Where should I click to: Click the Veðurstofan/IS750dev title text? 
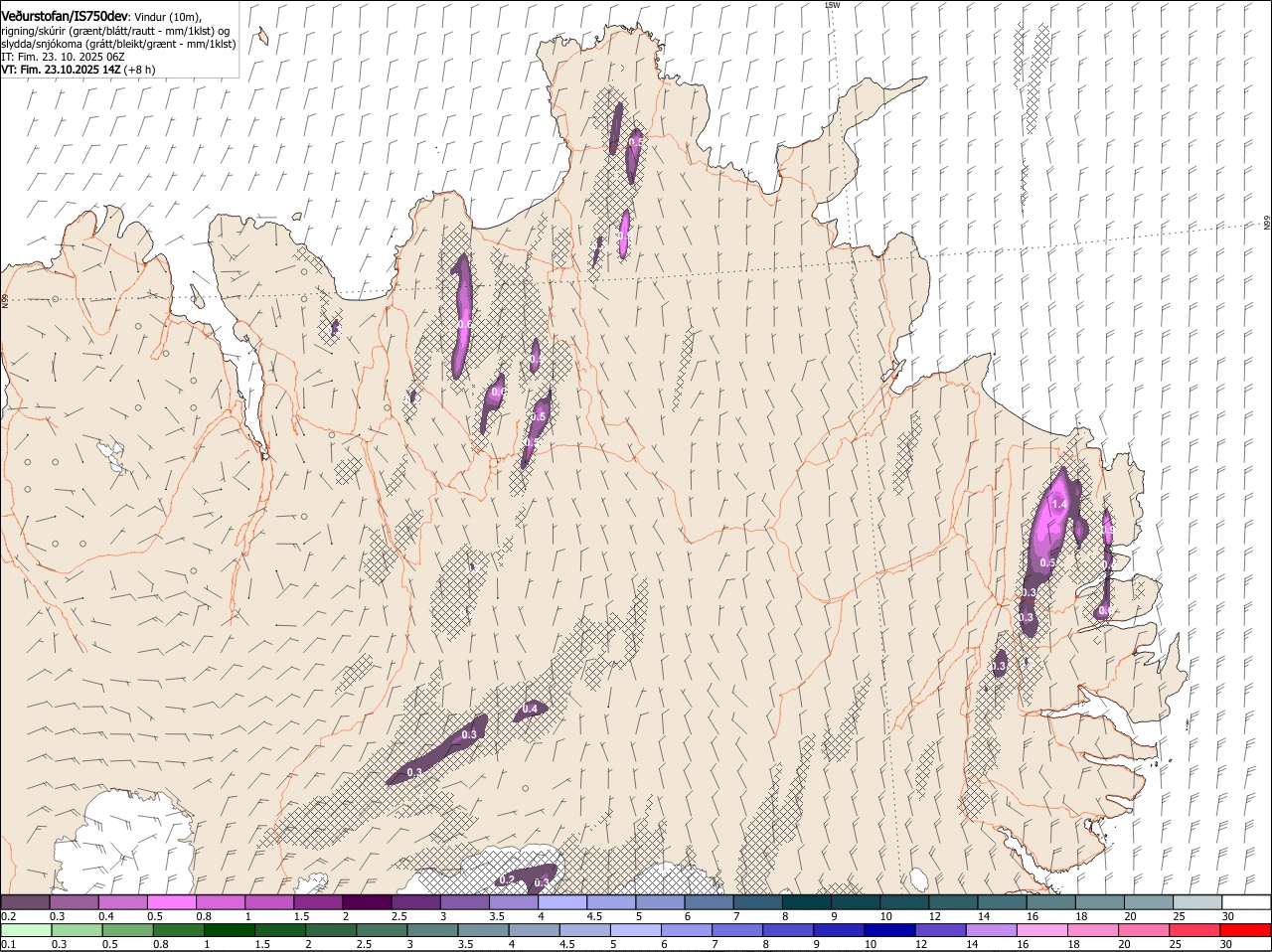[65, 17]
